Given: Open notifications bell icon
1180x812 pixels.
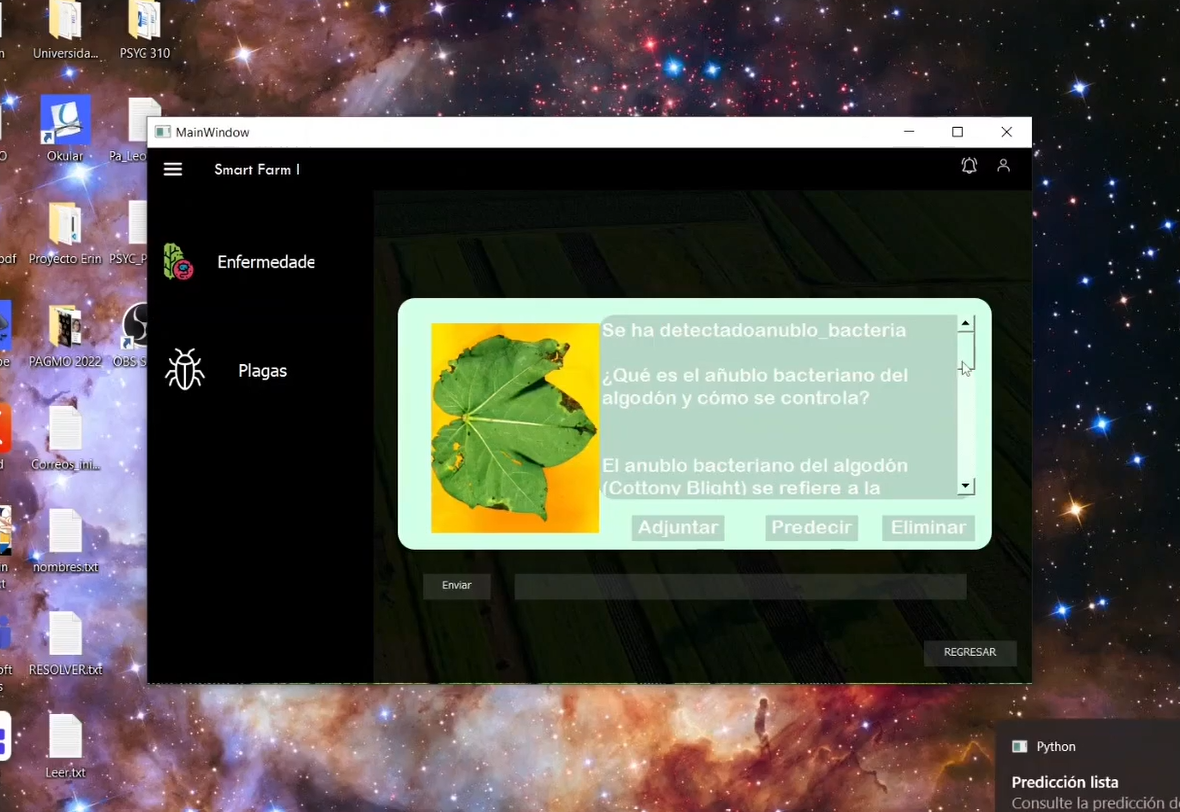Looking at the screenshot, I should click(969, 166).
